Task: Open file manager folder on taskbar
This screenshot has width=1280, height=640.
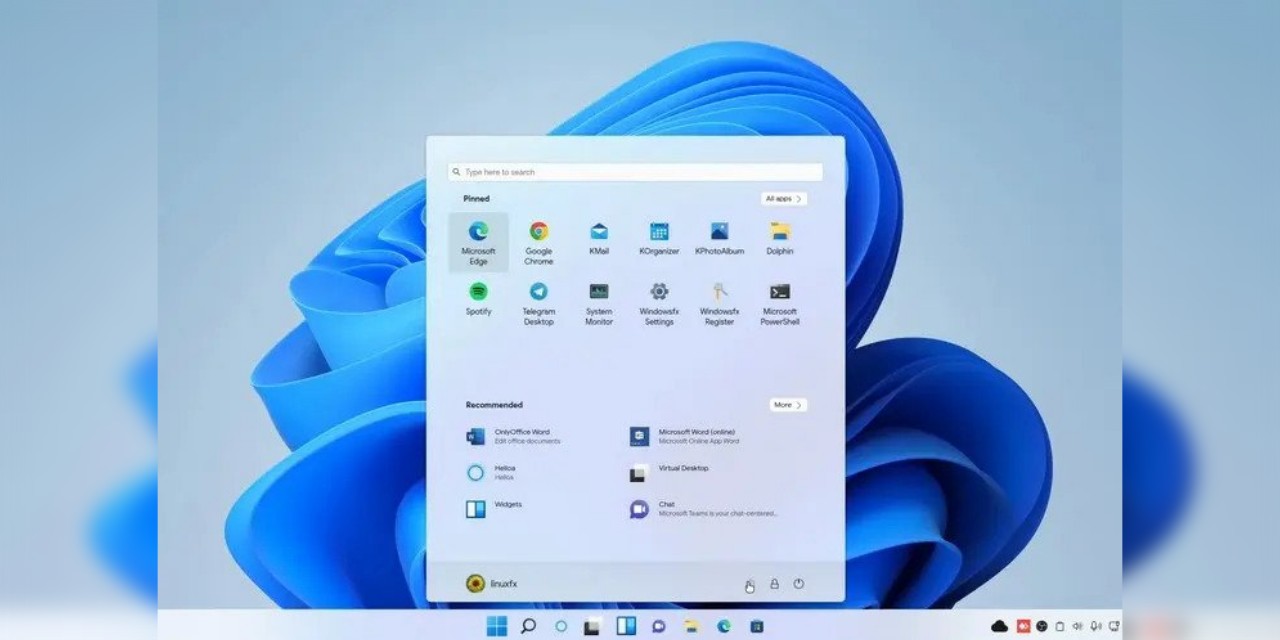Action: (691, 627)
